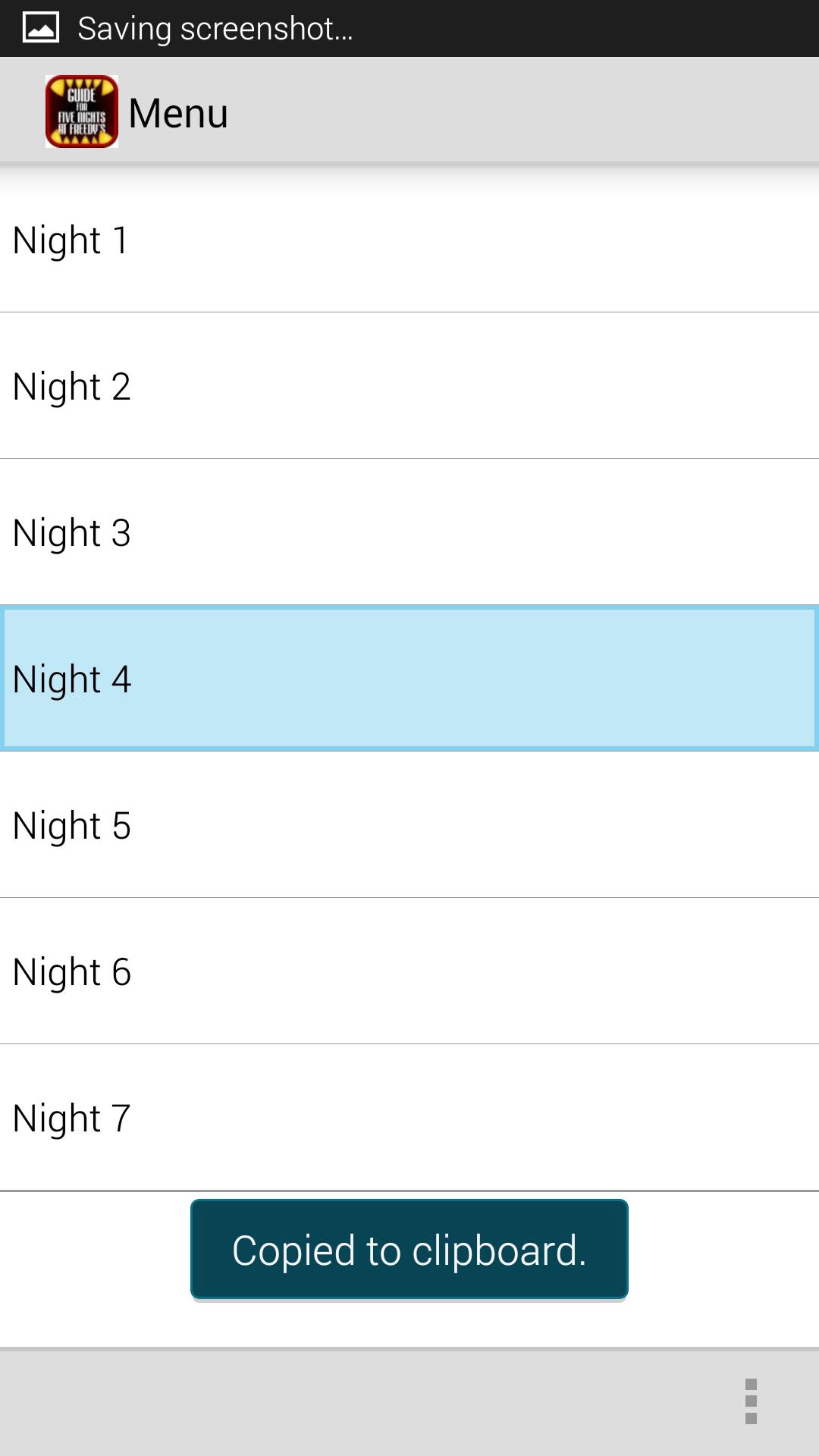Tap empty bottom bar left of overflow dots
The width and height of the screenshot is (819, 1456).
[x=341, y=1403]
